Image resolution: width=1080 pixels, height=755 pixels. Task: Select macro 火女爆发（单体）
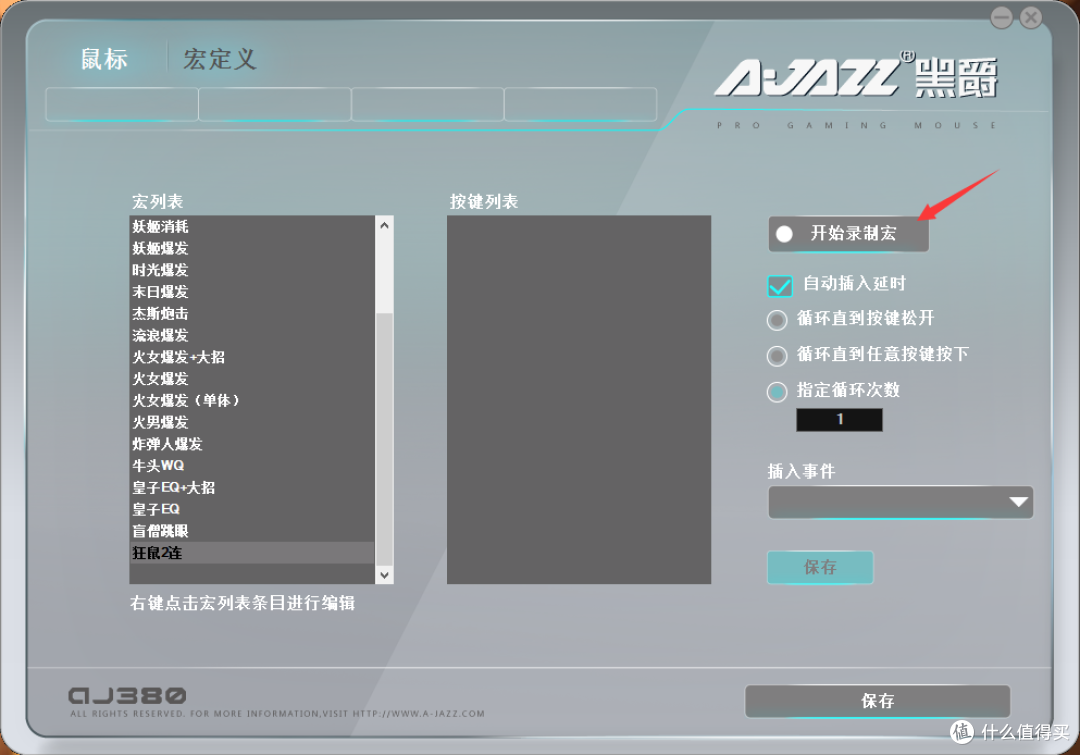252,400
